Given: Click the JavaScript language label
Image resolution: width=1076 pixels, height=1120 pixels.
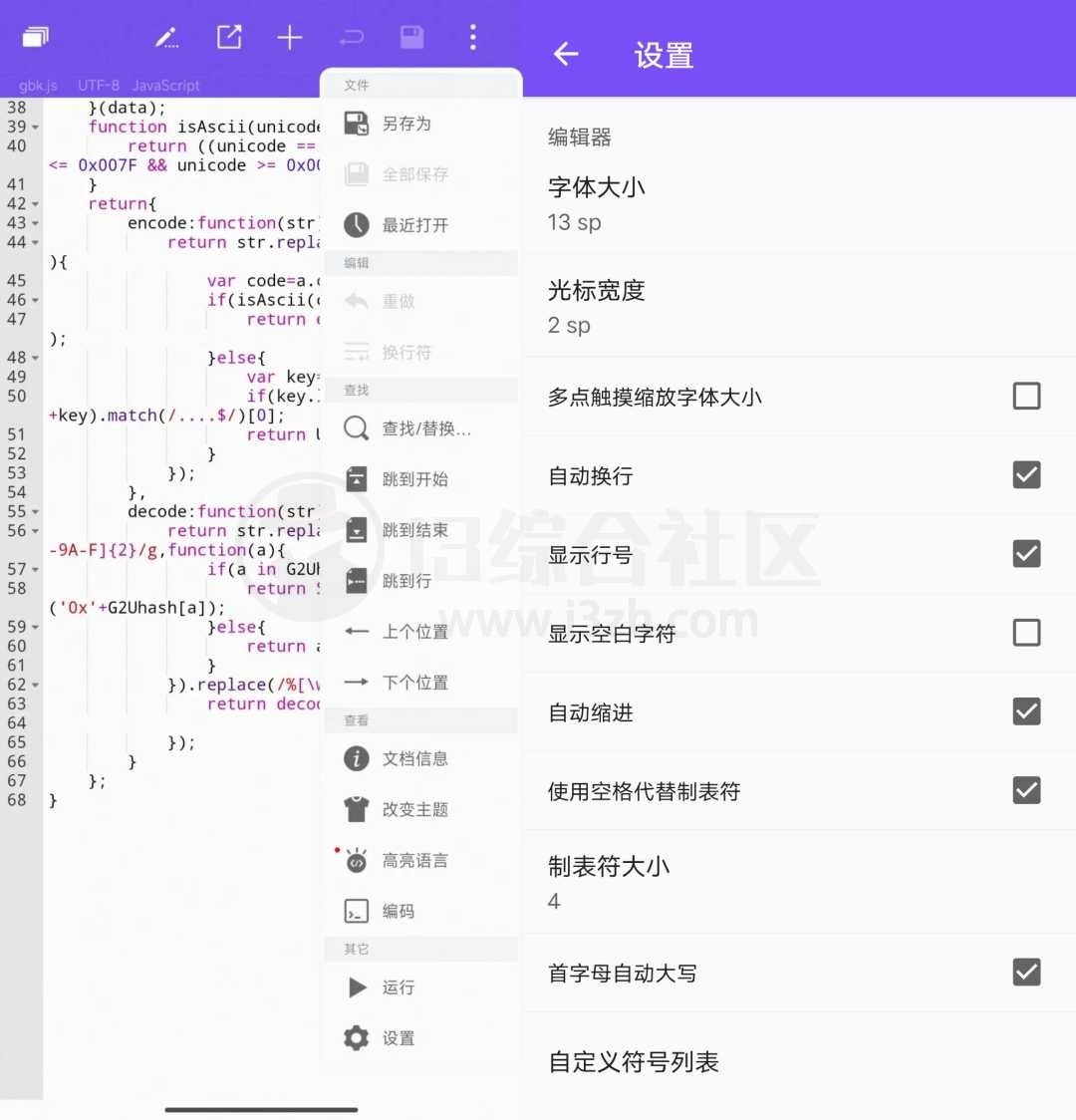Looking at the screenshot, I should [165, 86].
